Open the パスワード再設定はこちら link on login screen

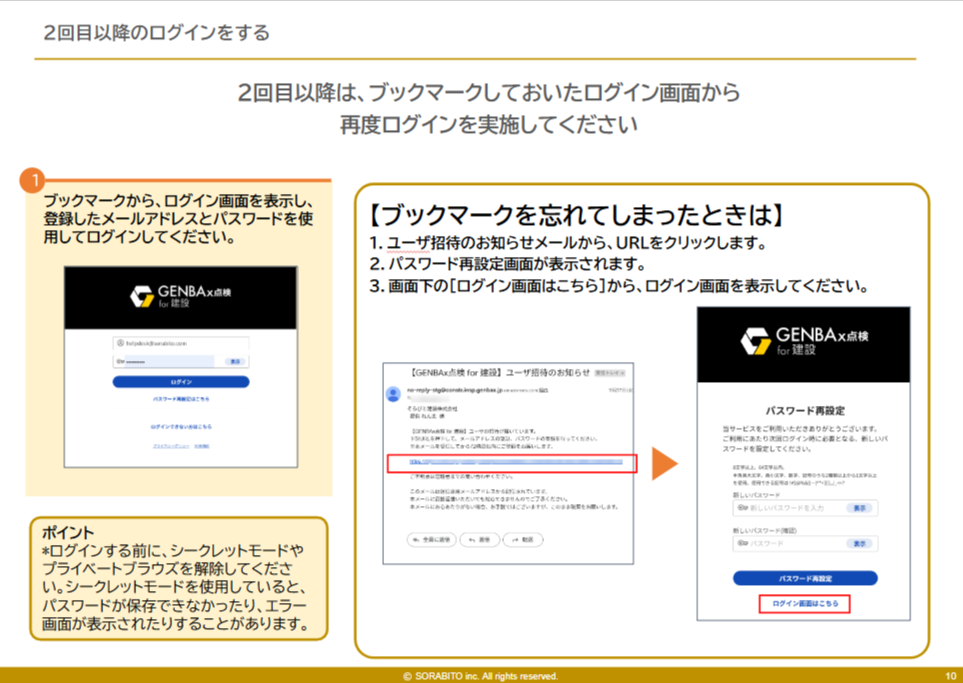click(x=181, y=398)
